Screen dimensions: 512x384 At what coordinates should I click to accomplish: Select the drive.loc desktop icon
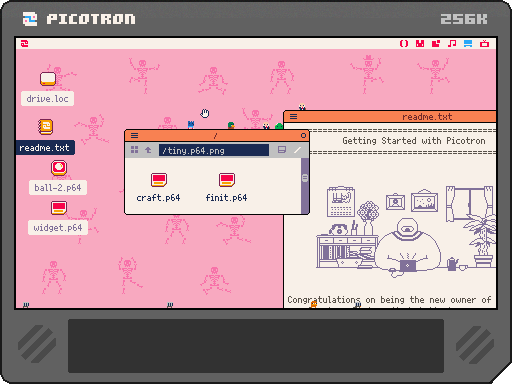(x=48, y=88)
